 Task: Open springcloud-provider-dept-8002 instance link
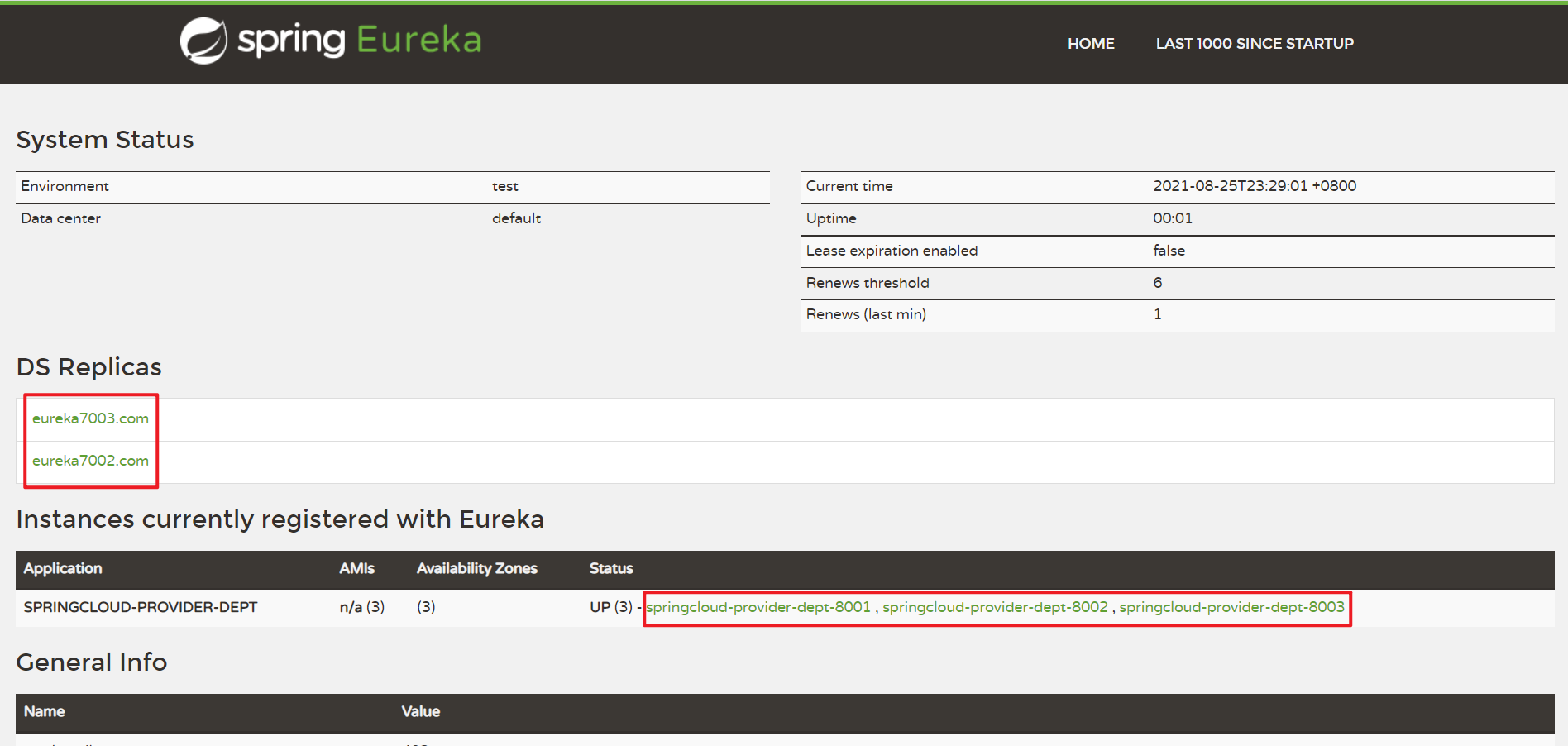[x=995, y=607]
